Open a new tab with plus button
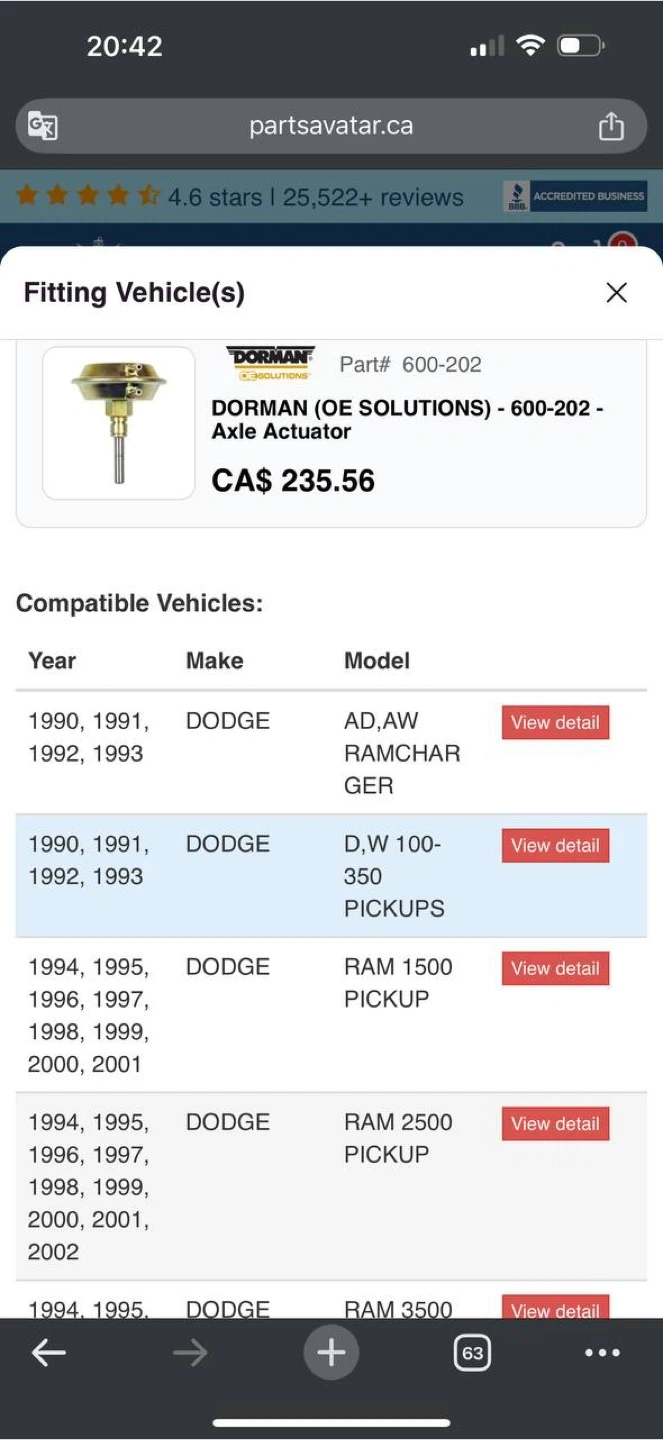 pos(331,1353)
